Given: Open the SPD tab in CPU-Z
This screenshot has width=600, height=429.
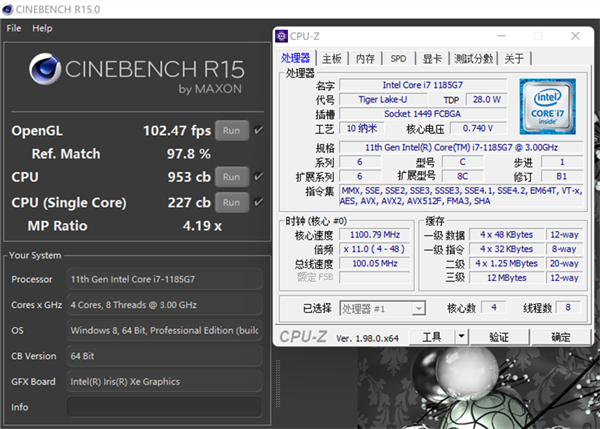Looking at the screenshot, I should (398, 58).
